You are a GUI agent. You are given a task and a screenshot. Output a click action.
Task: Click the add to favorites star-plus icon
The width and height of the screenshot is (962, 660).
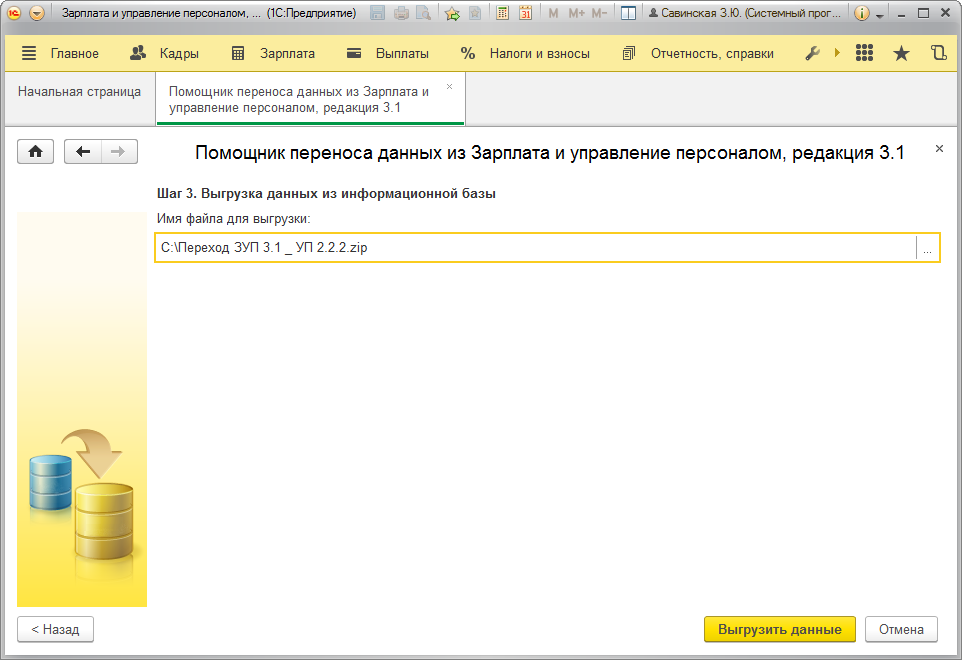tap(452, 13)
